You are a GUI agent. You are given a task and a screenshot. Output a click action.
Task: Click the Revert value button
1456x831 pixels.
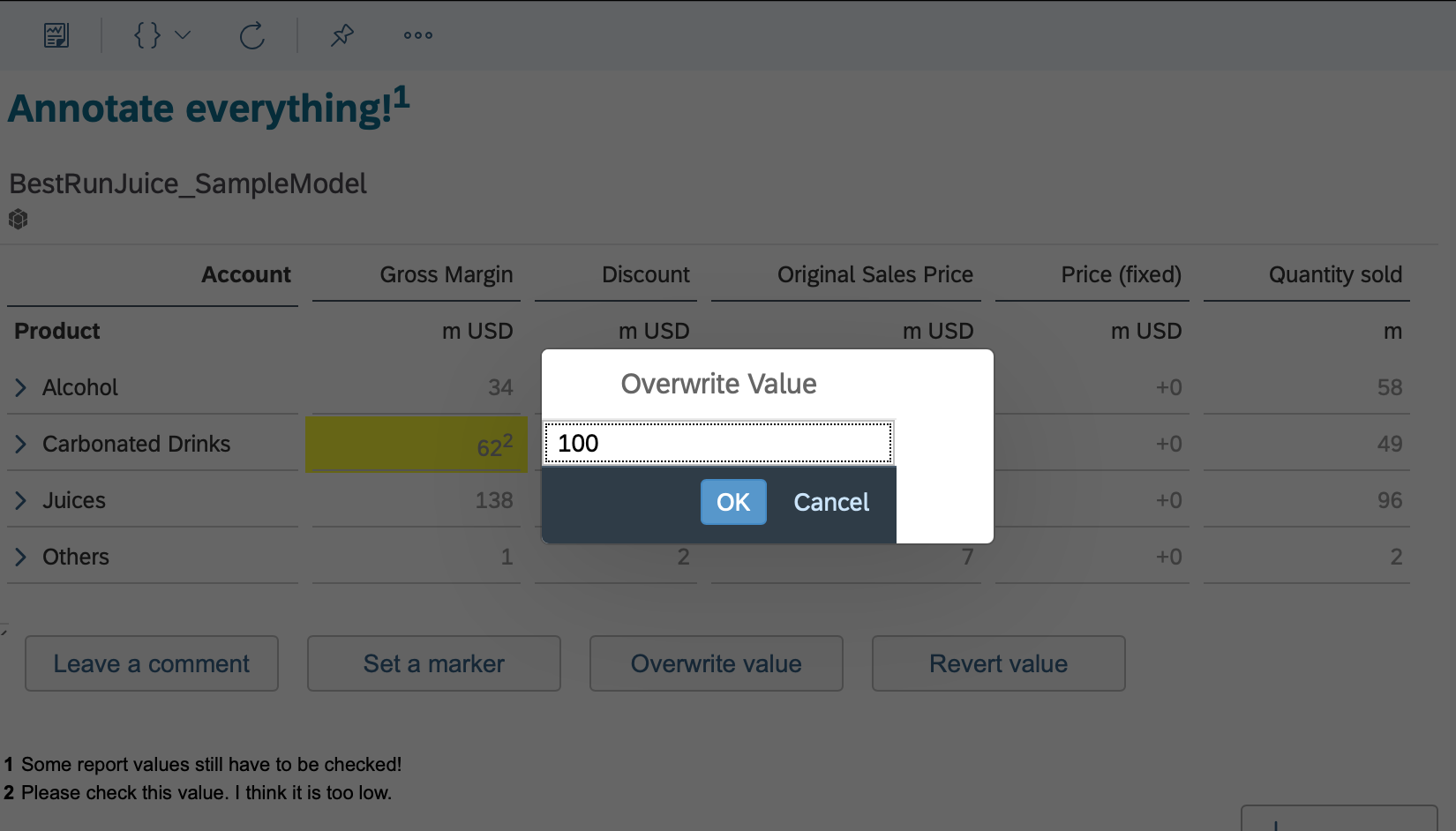[999, 663]
